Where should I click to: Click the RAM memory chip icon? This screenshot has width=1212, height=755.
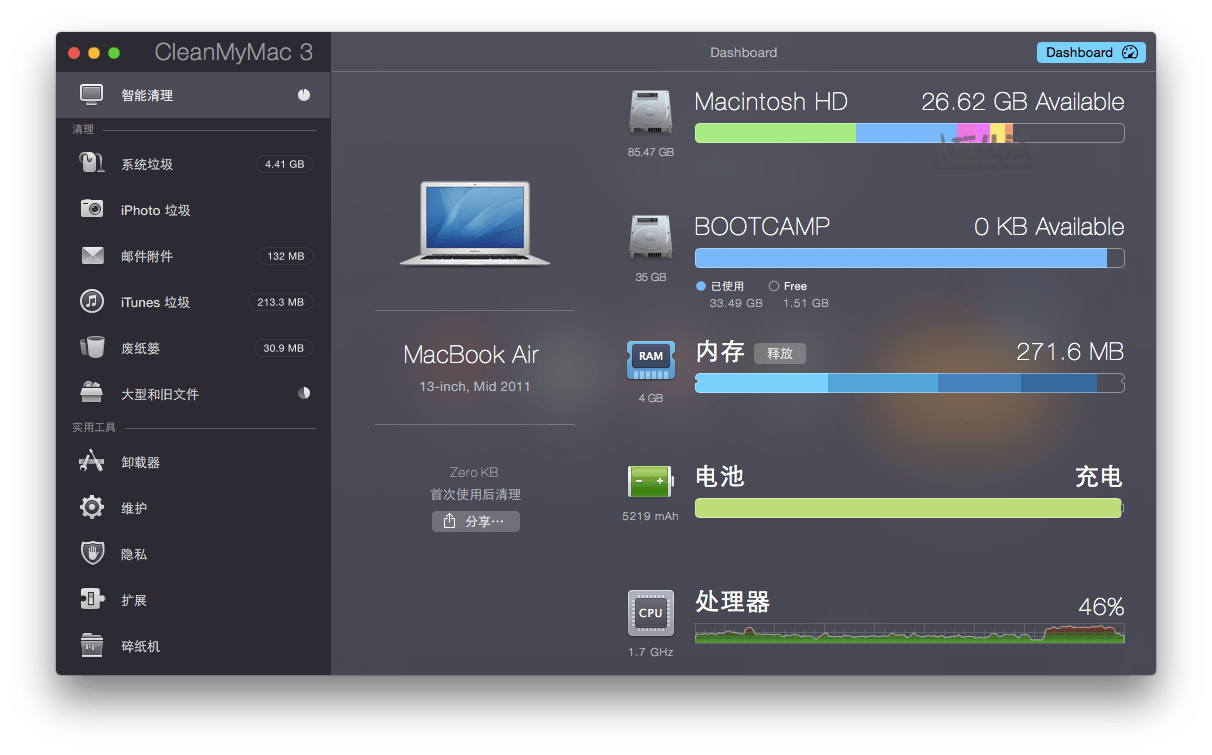pos(650,359)
